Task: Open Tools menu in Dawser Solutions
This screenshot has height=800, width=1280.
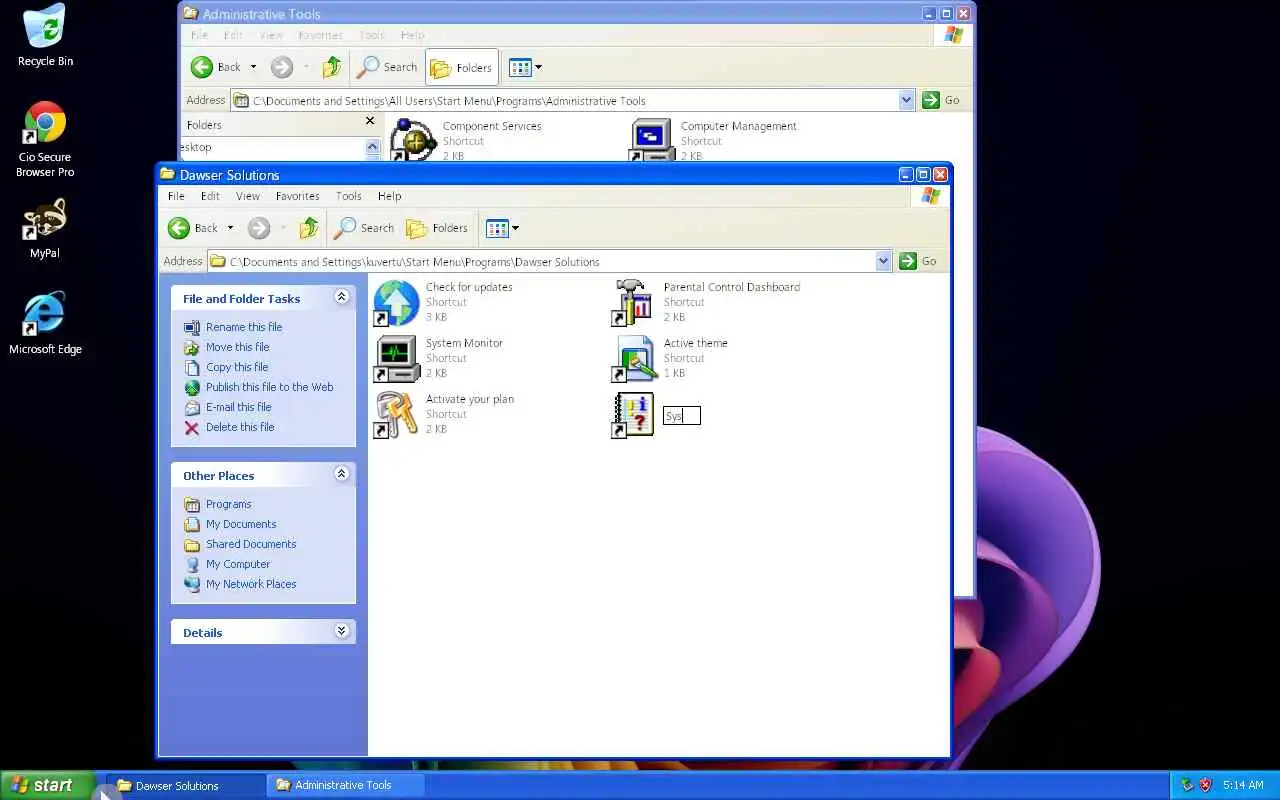Action: point(349,196)
